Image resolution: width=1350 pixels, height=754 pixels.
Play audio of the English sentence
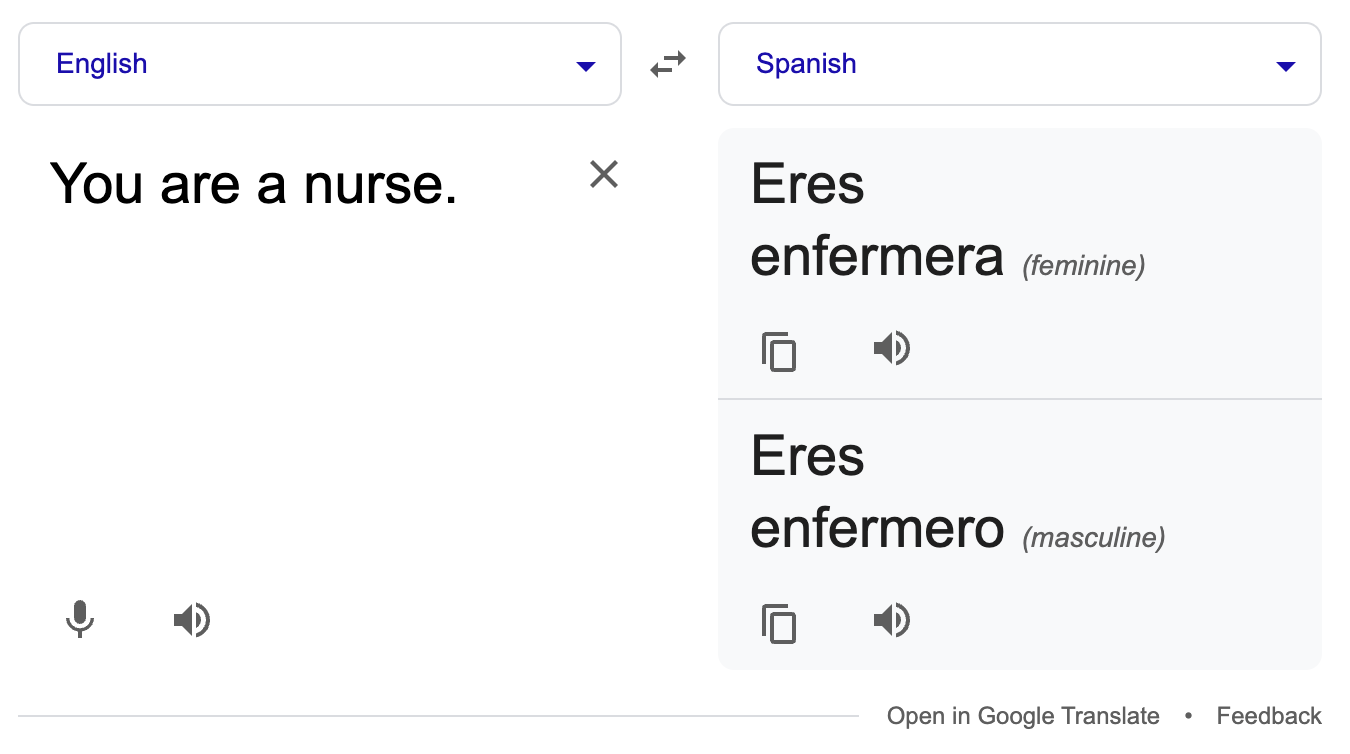(x=191, y=620)
